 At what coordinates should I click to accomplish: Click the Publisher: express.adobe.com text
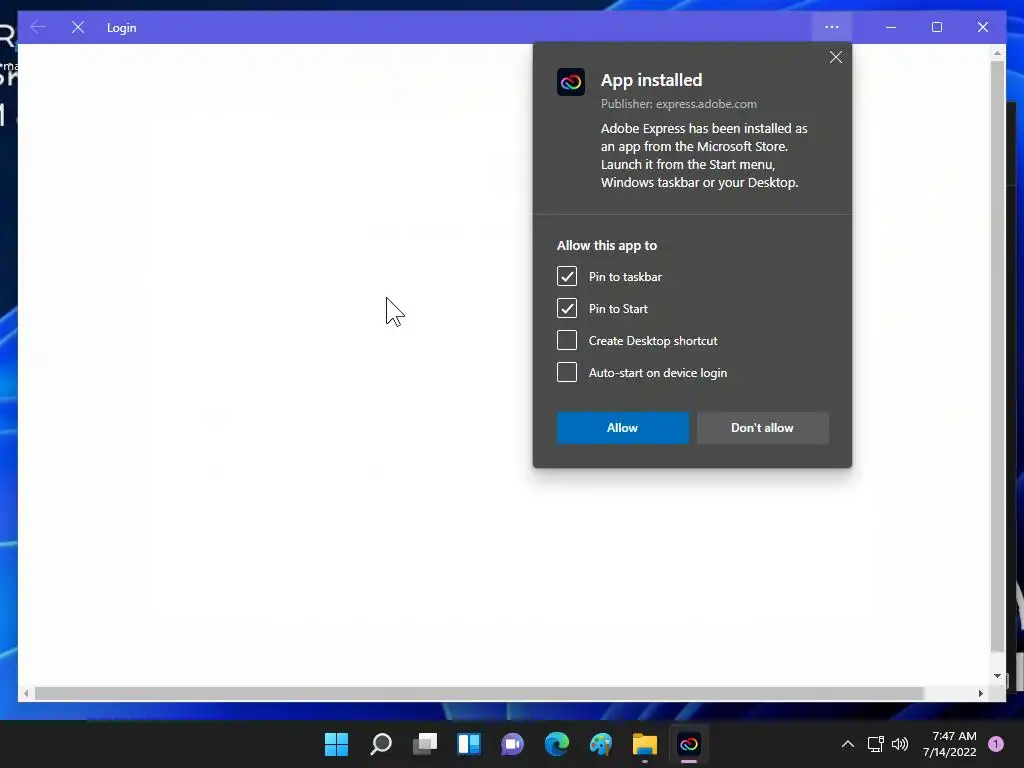point(679,104)
